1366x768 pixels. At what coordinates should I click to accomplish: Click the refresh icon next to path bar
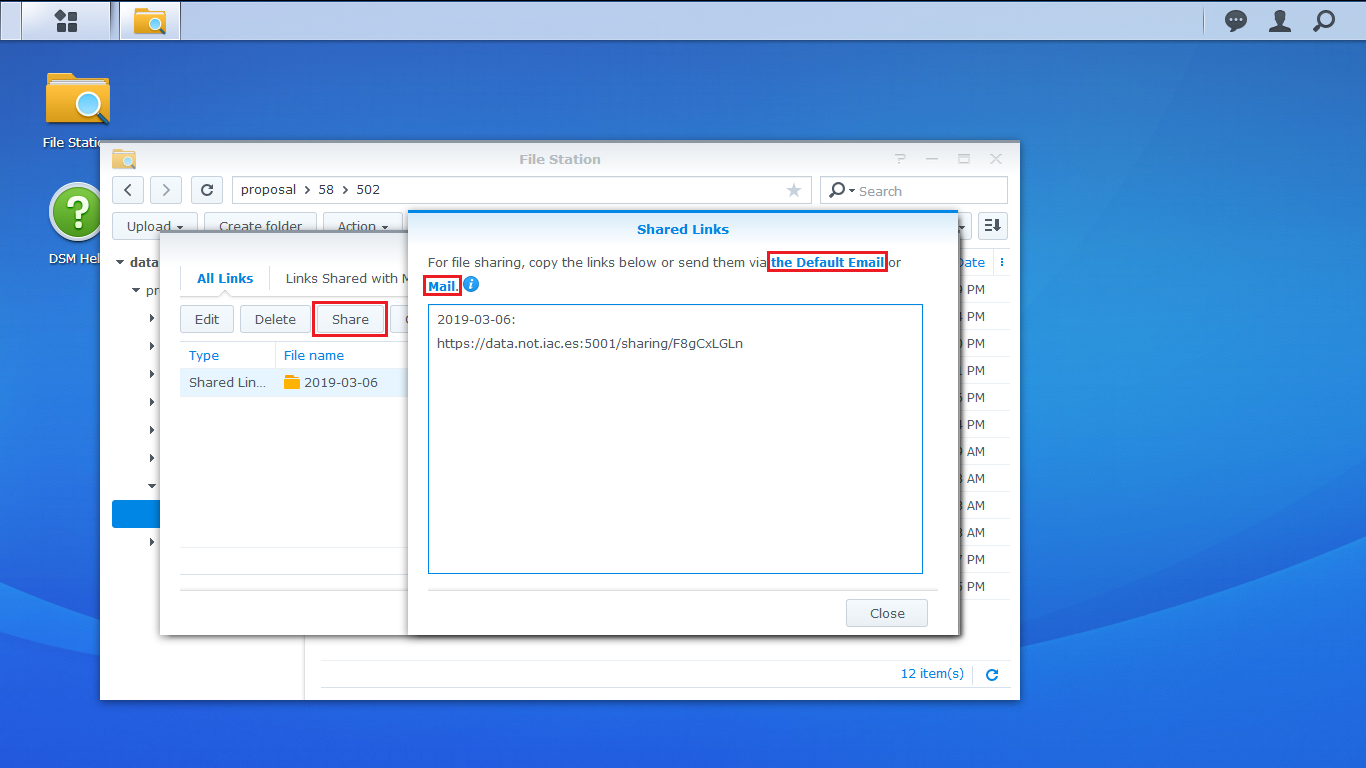click(x=206, y=190)
